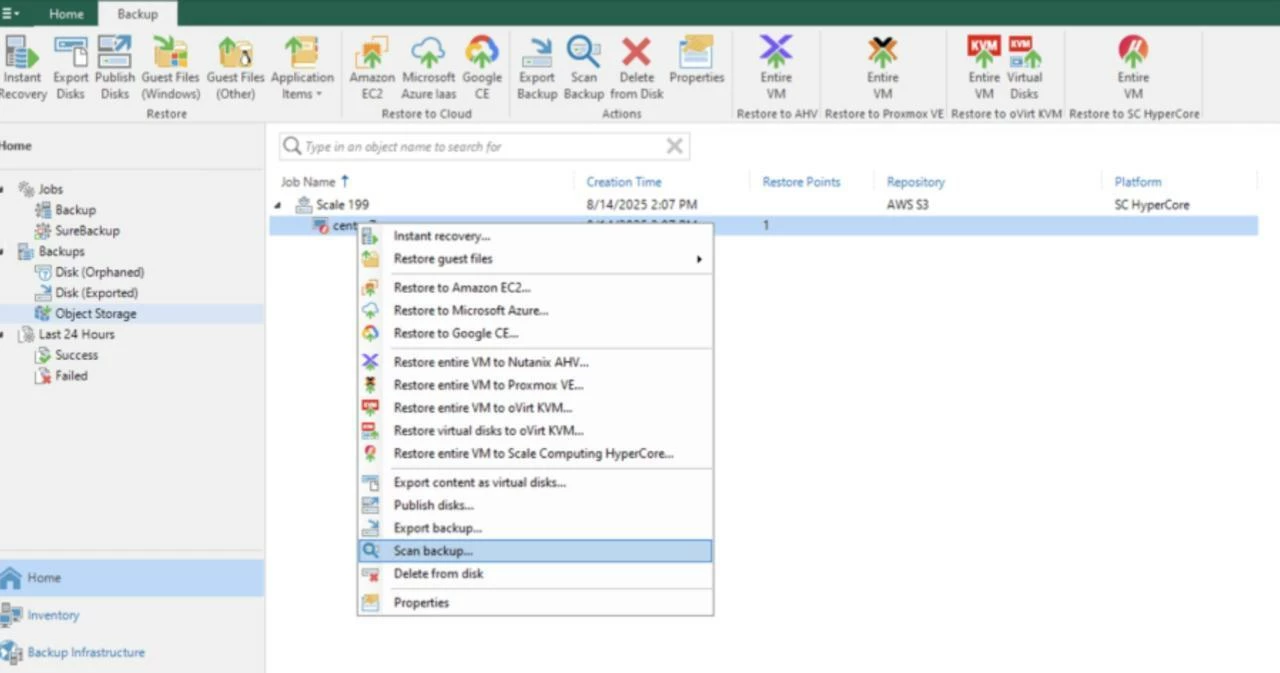This screenshot has width=1280, height=673.
Task: Click Entire VM Restore to Proxmox VE
Action: tap(882, 67)
